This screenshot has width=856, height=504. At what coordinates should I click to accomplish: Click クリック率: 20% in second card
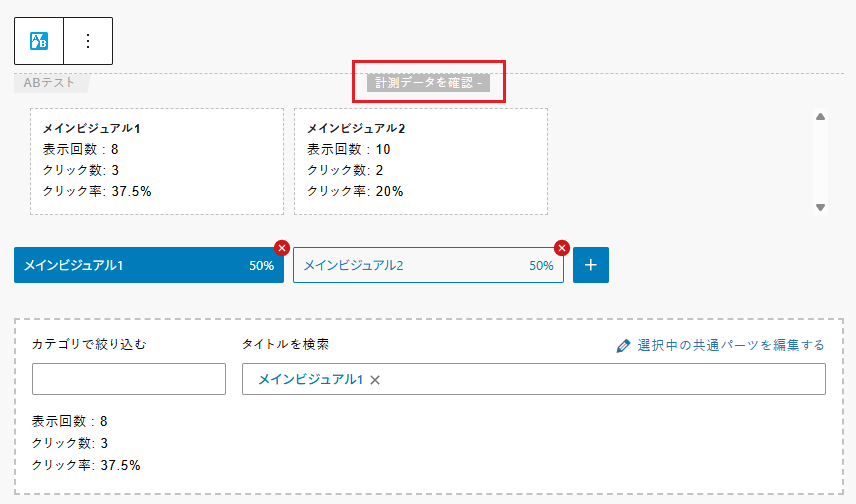(x=355, y=191)
